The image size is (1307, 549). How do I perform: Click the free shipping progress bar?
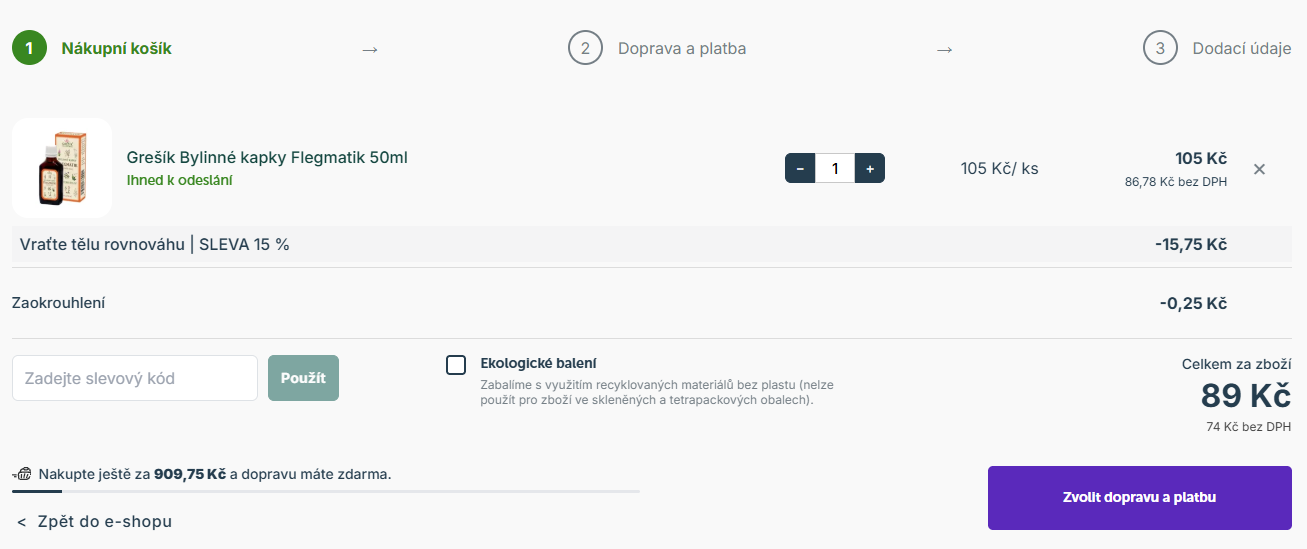325,491
